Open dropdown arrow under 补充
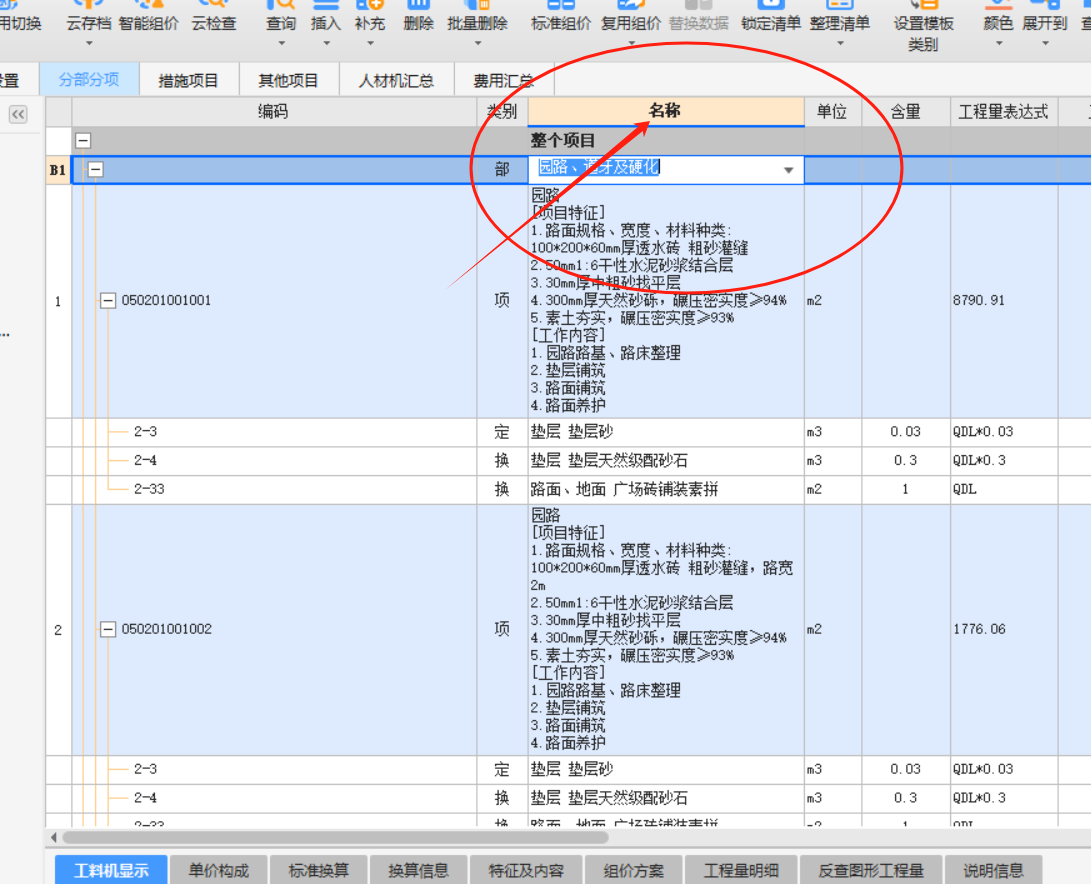 point(370,44)
